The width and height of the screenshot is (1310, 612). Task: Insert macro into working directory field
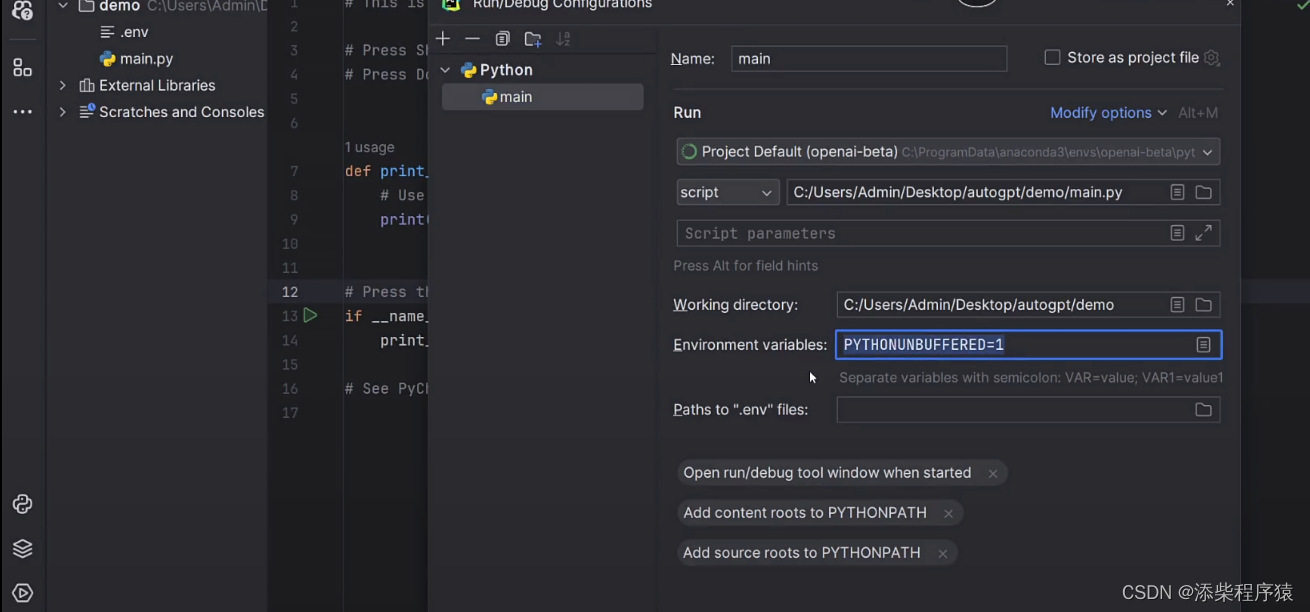pyautogui.click(x=1177, y=305)
